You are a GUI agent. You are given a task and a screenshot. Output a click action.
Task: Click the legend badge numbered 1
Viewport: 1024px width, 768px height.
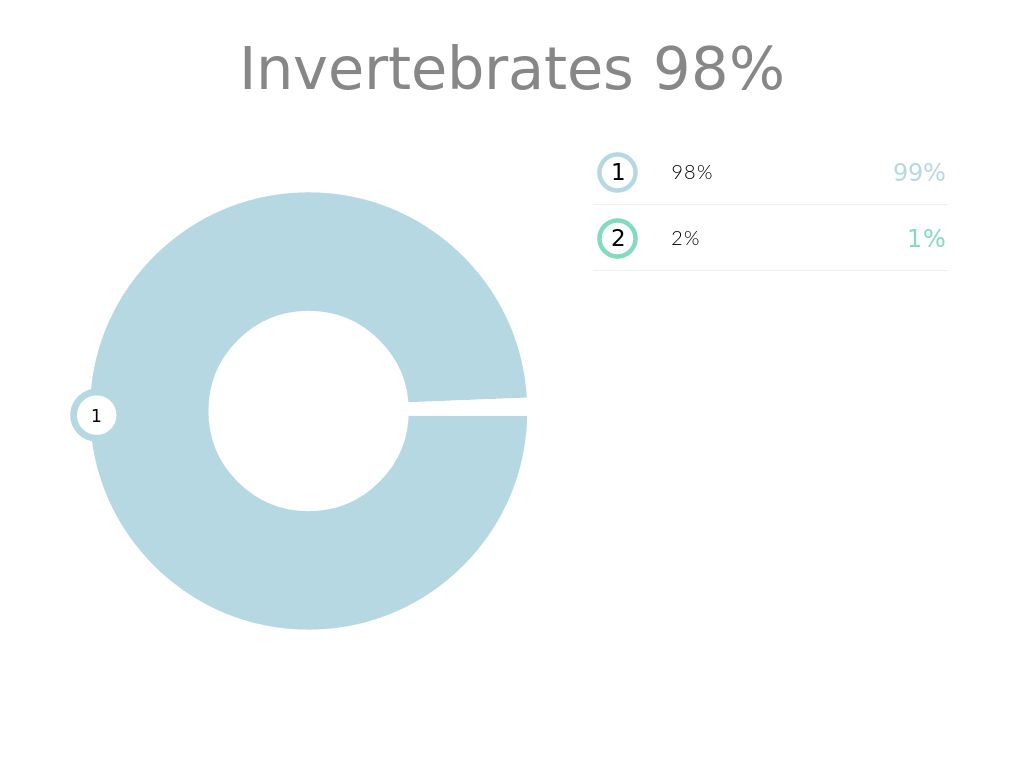pos(617,173)
